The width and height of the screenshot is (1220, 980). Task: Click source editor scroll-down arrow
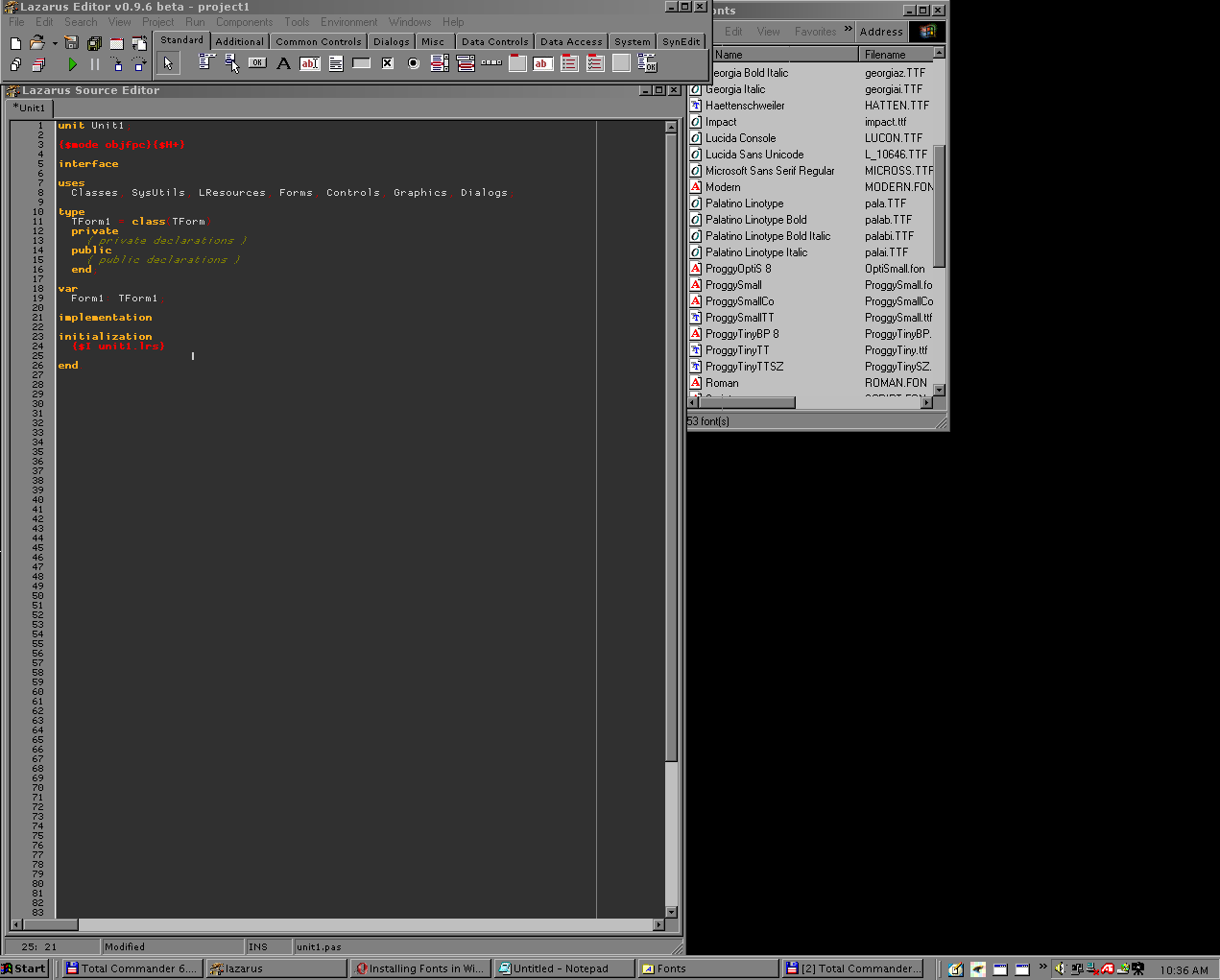coord(671,912)
